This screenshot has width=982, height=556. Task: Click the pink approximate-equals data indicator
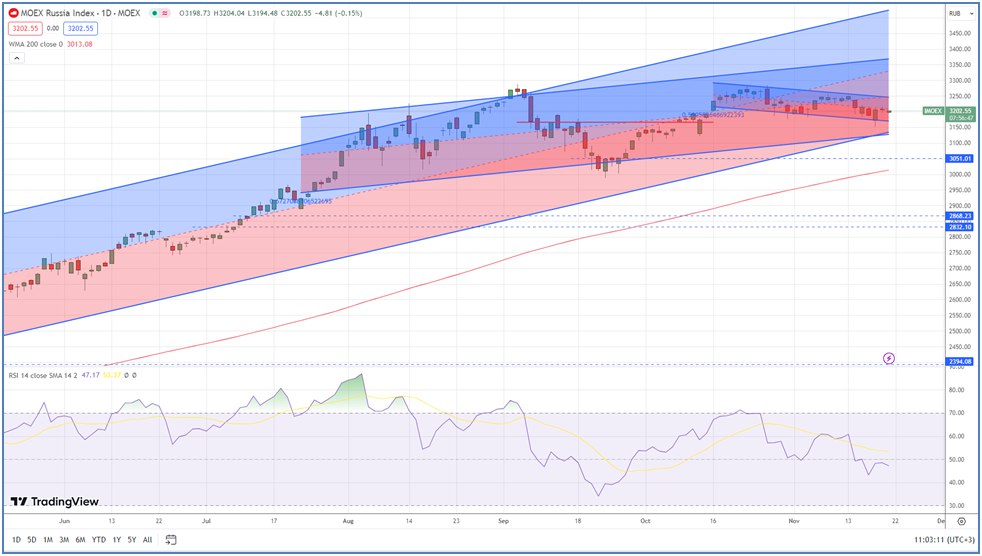(165, 13)
